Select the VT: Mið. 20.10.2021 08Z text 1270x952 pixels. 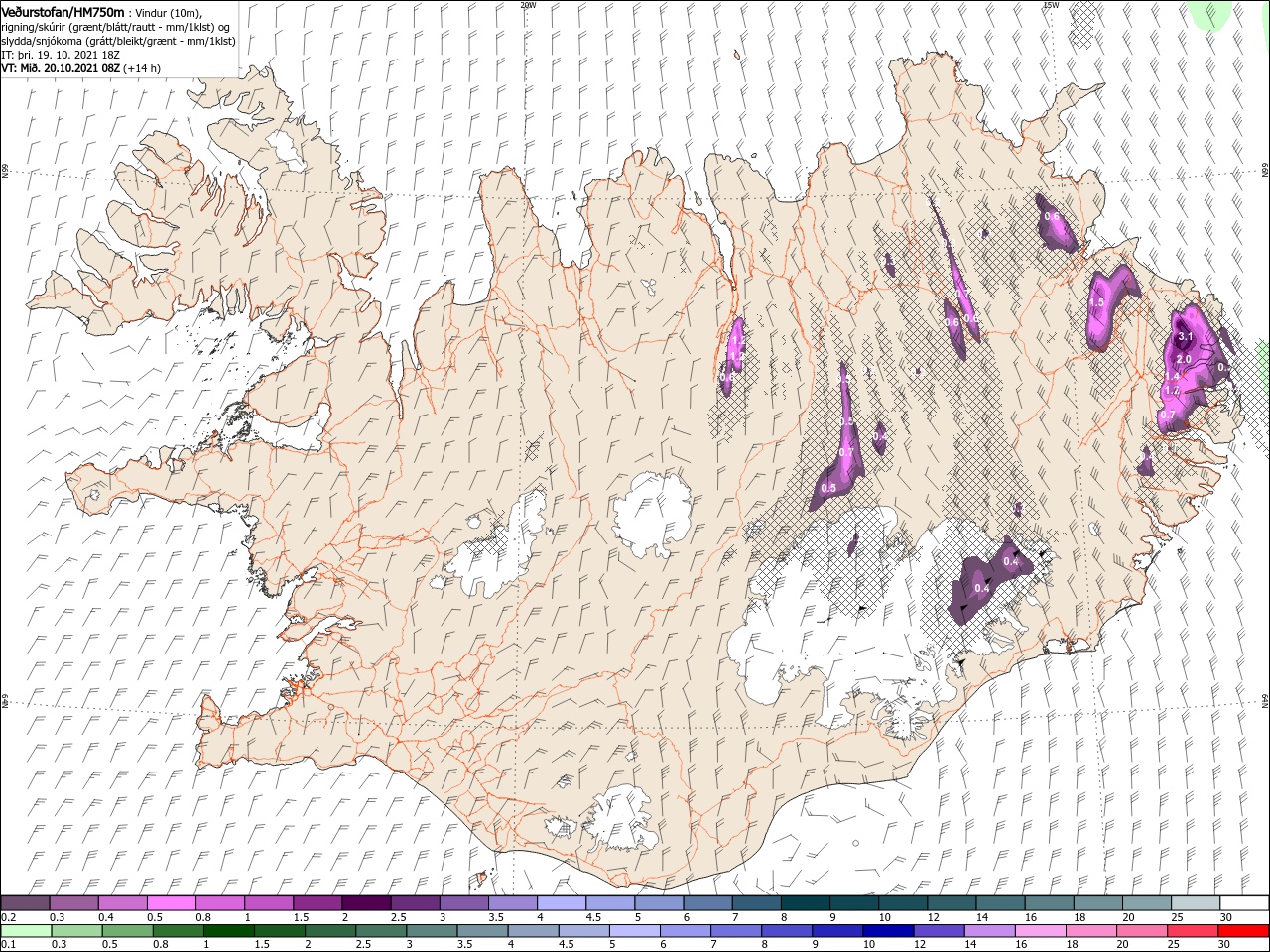(x=61, y=68)
